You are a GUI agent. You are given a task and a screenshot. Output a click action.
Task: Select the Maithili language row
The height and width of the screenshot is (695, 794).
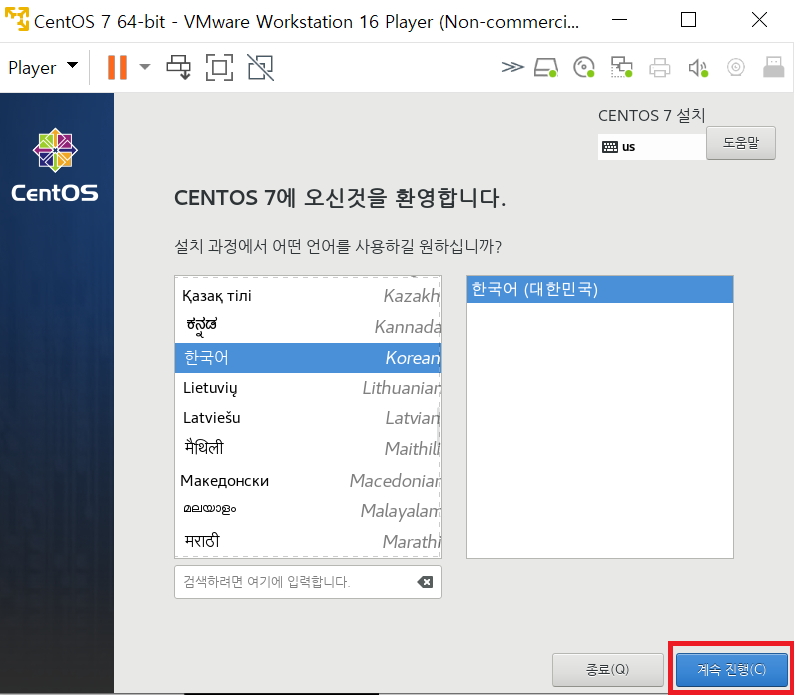tap(308, 448)
